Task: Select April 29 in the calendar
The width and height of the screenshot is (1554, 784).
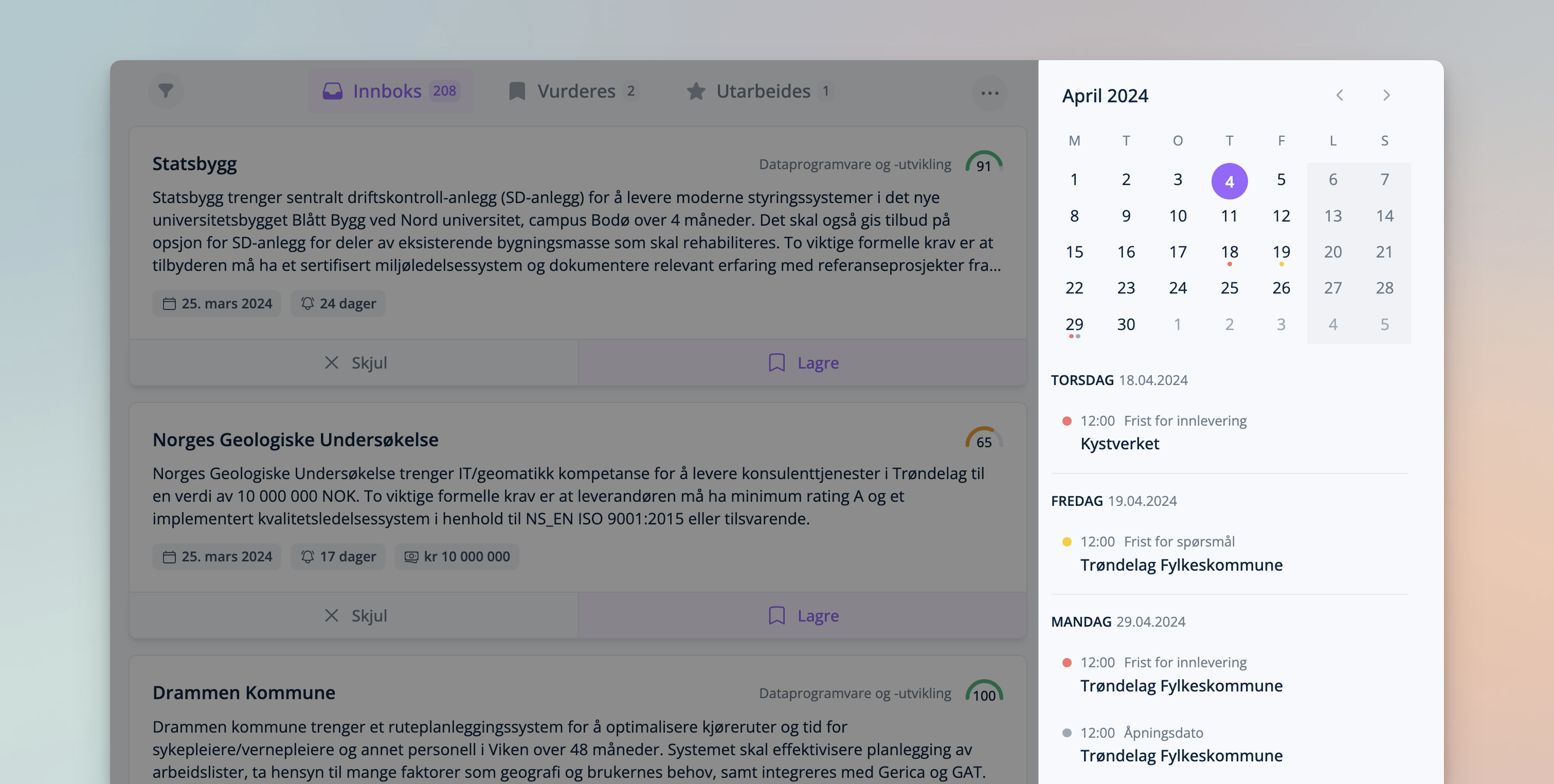Action: [x=1074, y=324]
